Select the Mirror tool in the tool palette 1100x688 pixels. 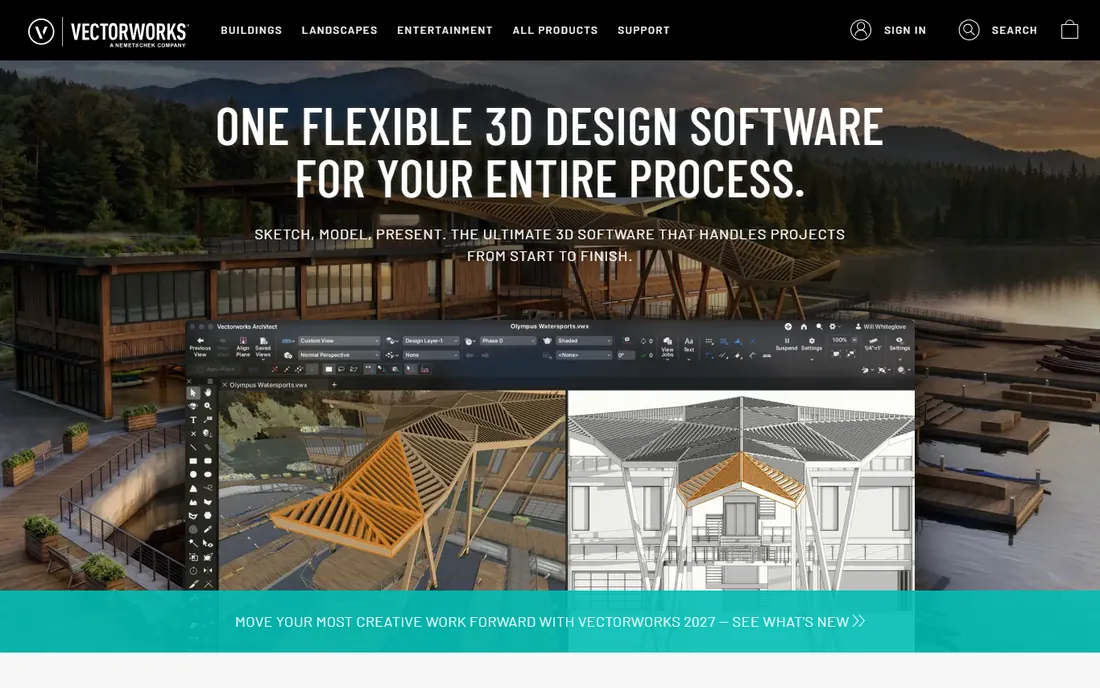point(208,571)
